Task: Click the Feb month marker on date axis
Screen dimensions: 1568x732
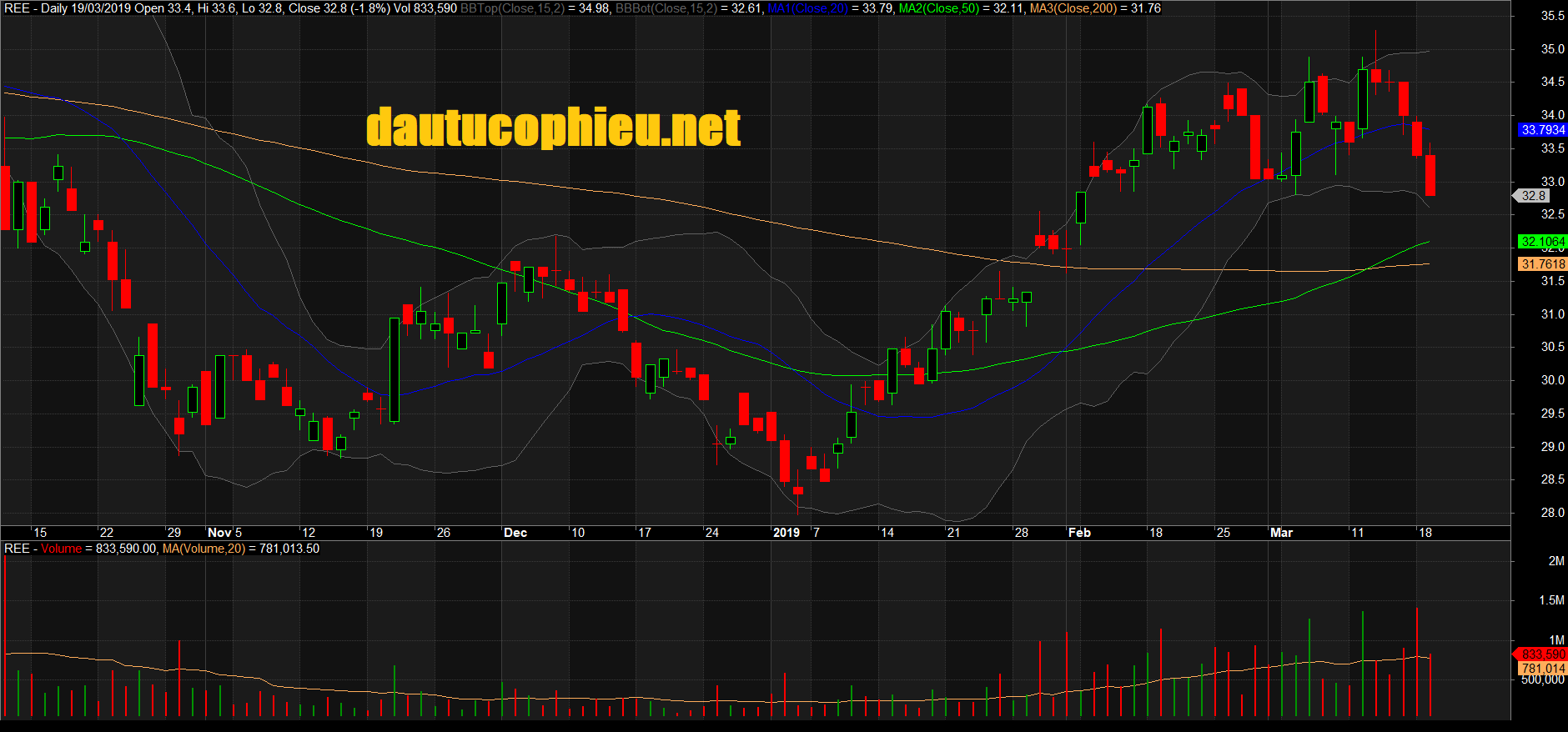Action: [x=1079, y=533]
